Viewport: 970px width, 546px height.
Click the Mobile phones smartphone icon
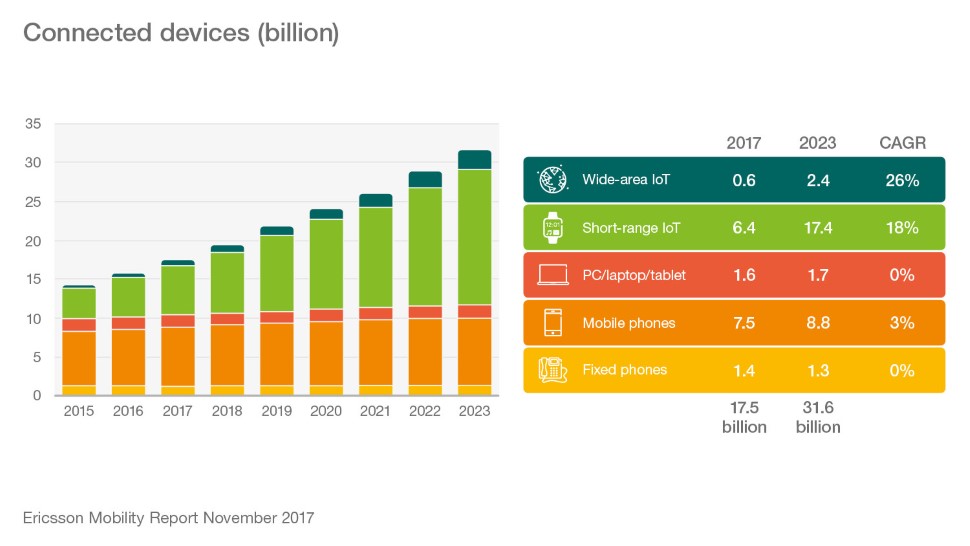point(552,322)
